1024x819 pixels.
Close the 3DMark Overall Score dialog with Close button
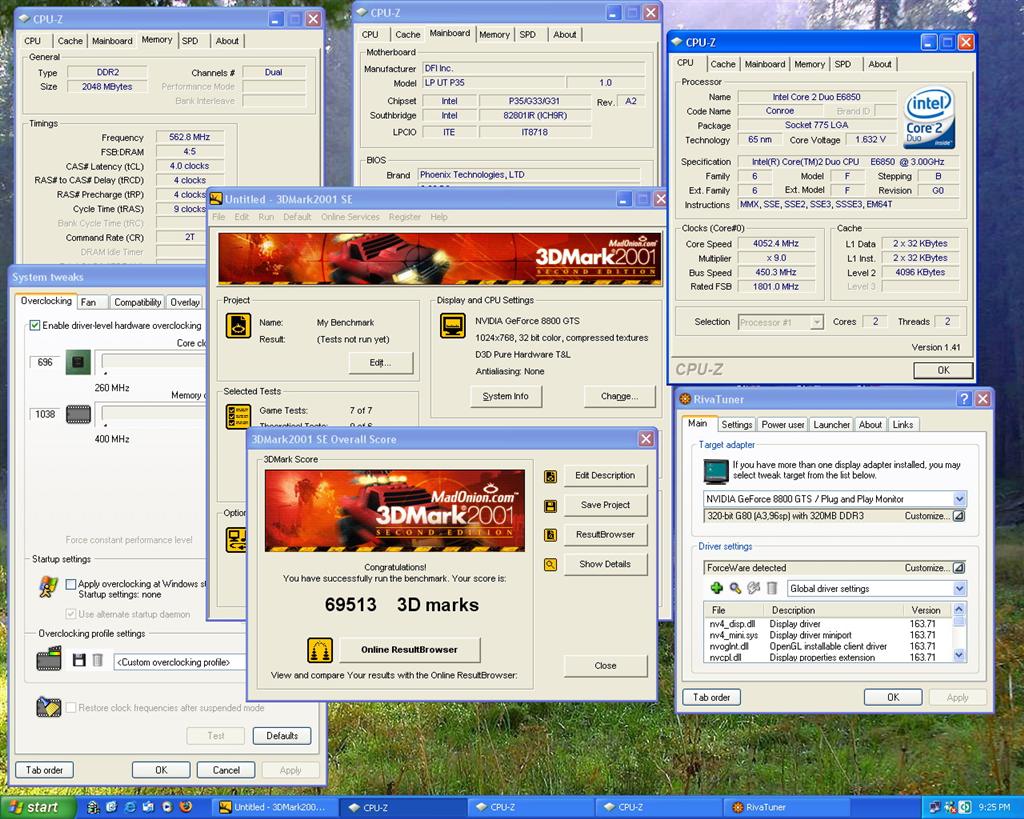(605, 666)
